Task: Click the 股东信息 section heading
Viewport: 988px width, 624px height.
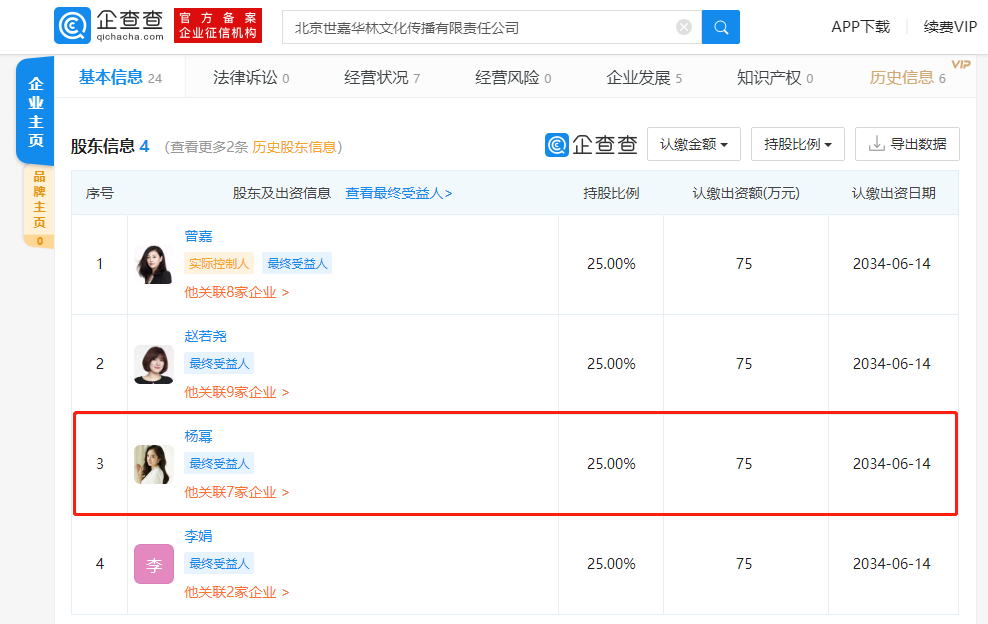Action: click(x=103, y=147)
